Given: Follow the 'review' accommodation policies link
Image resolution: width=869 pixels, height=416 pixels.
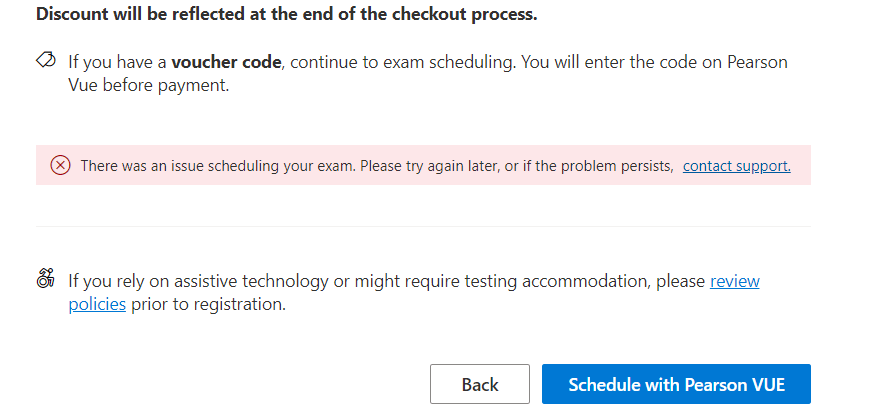Looking at the screenshot, I should coord(735,281).
